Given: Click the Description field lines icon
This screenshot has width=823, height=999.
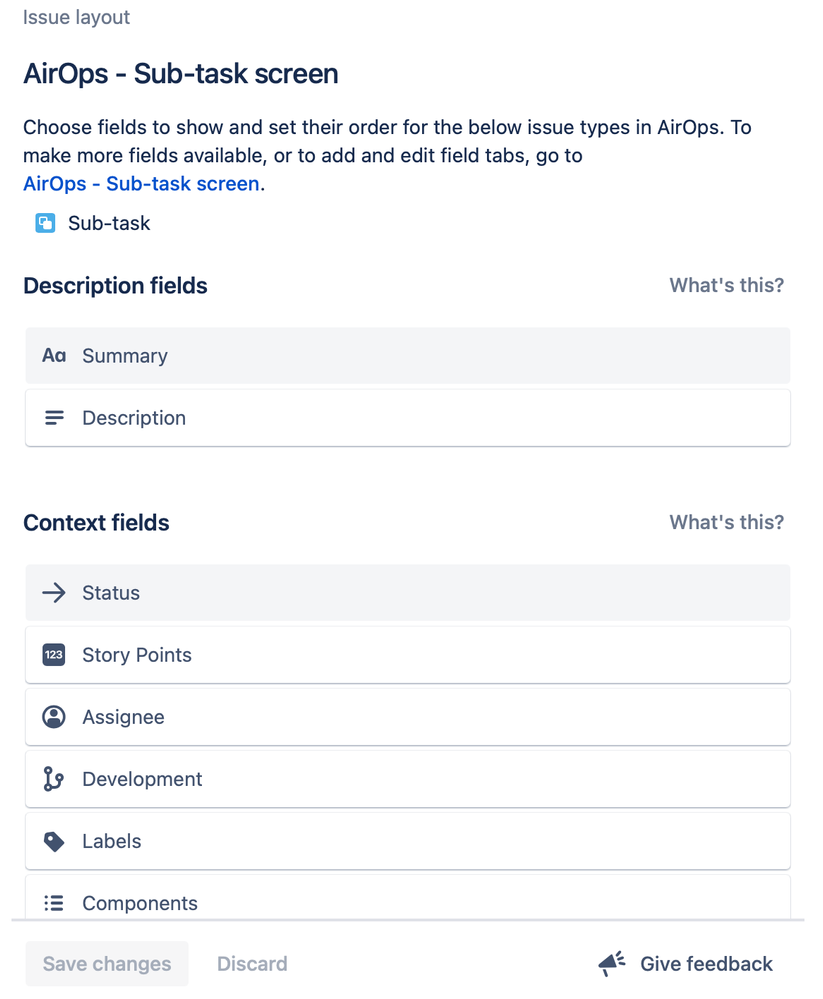Looking at the screenshot, I should pos(54,418).
